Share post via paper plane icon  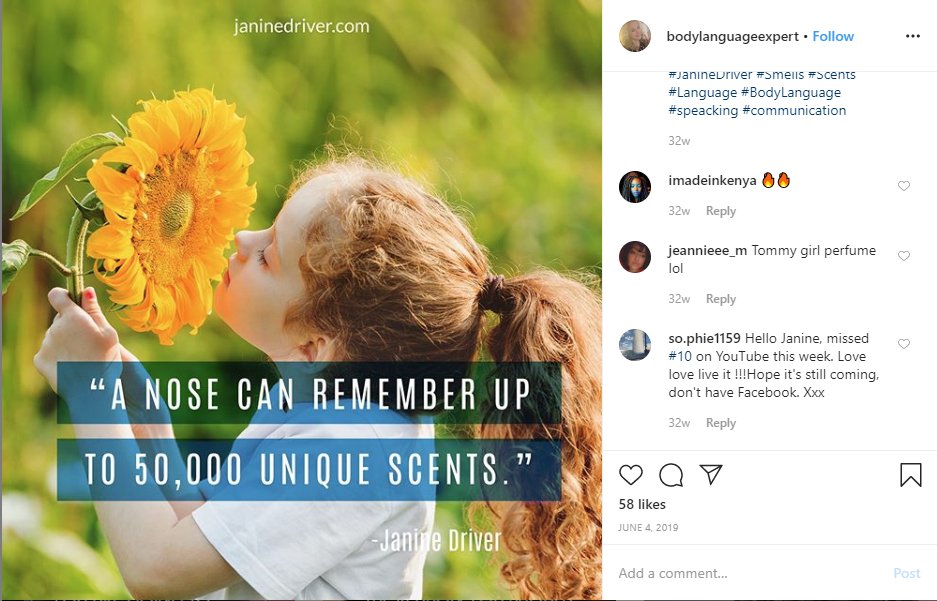tap(711, 474)
